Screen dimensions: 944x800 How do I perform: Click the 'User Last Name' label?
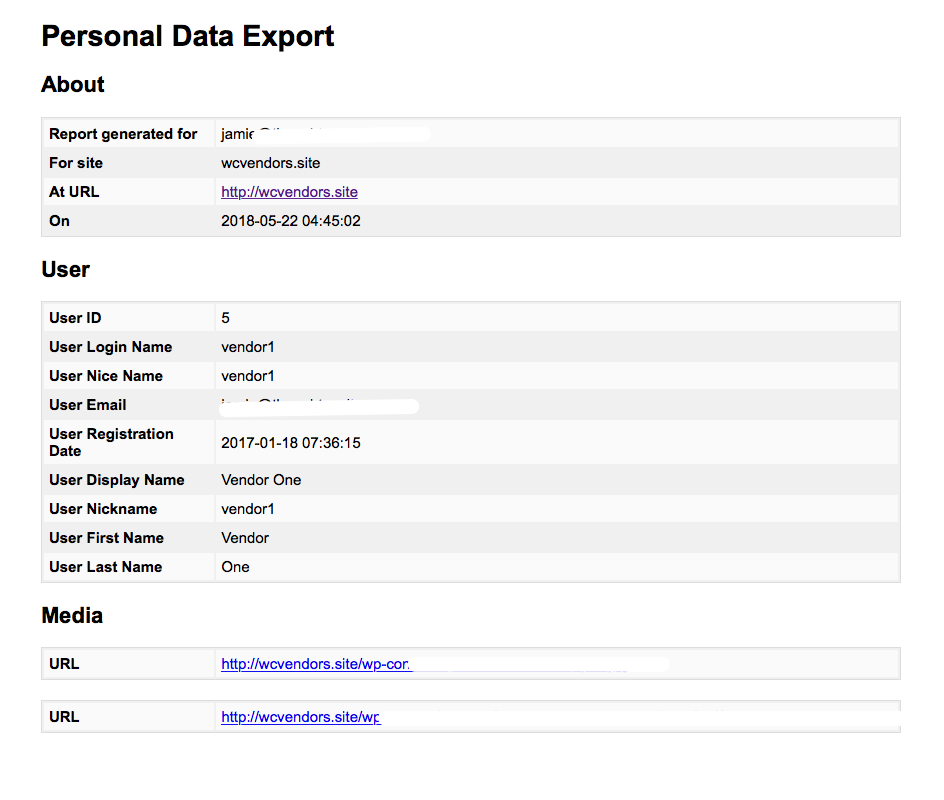[x=105, y=566]
